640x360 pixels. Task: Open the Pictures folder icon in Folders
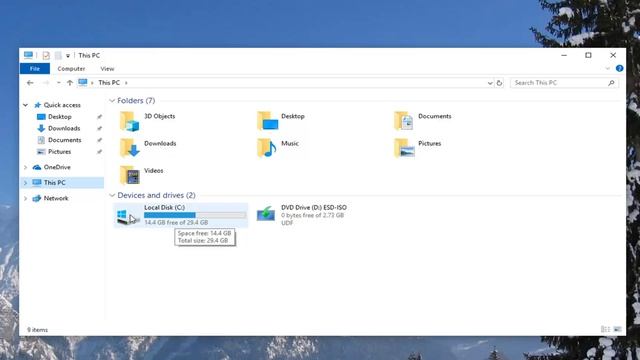[x=404, y=148]
